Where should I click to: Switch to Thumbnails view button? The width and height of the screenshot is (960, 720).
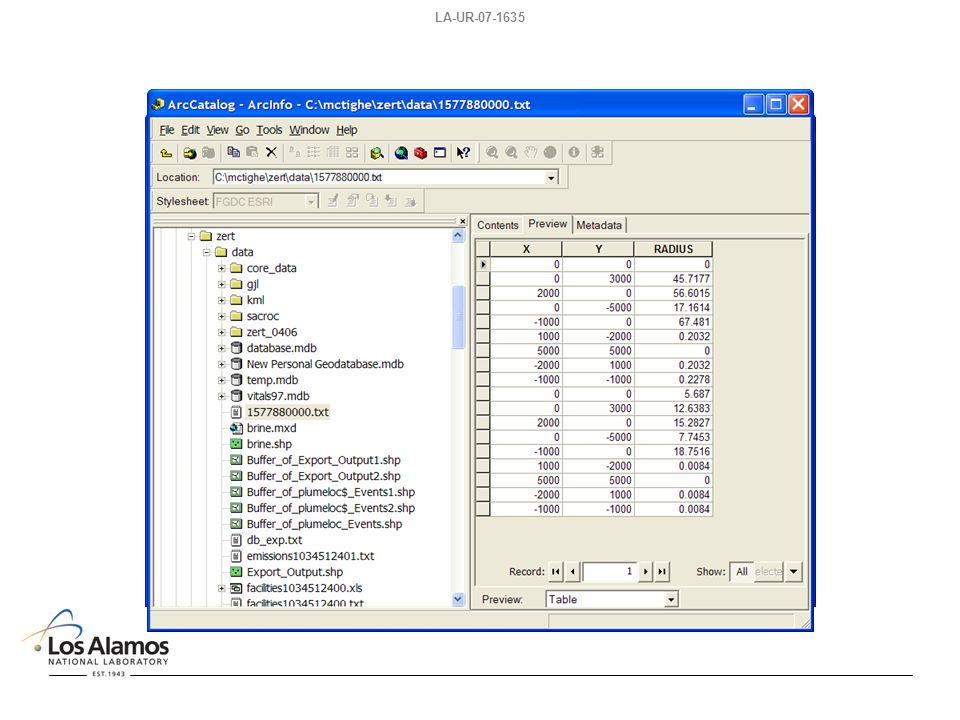click(x=351, y=152)
